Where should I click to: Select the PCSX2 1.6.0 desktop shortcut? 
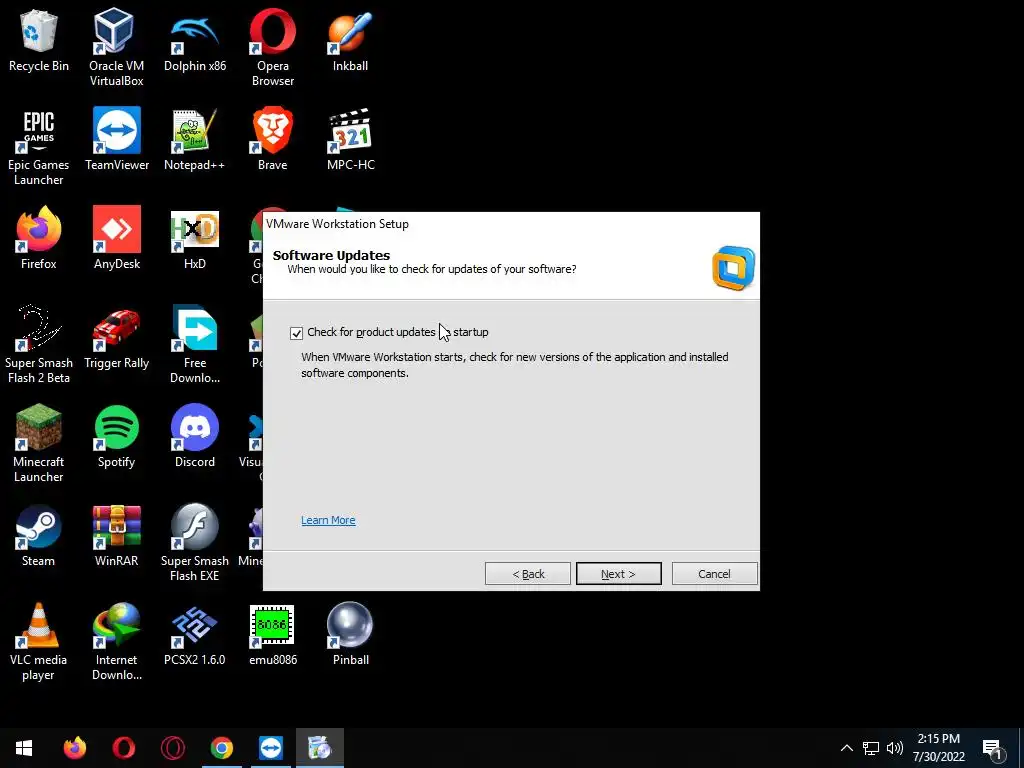click(195, 635)
